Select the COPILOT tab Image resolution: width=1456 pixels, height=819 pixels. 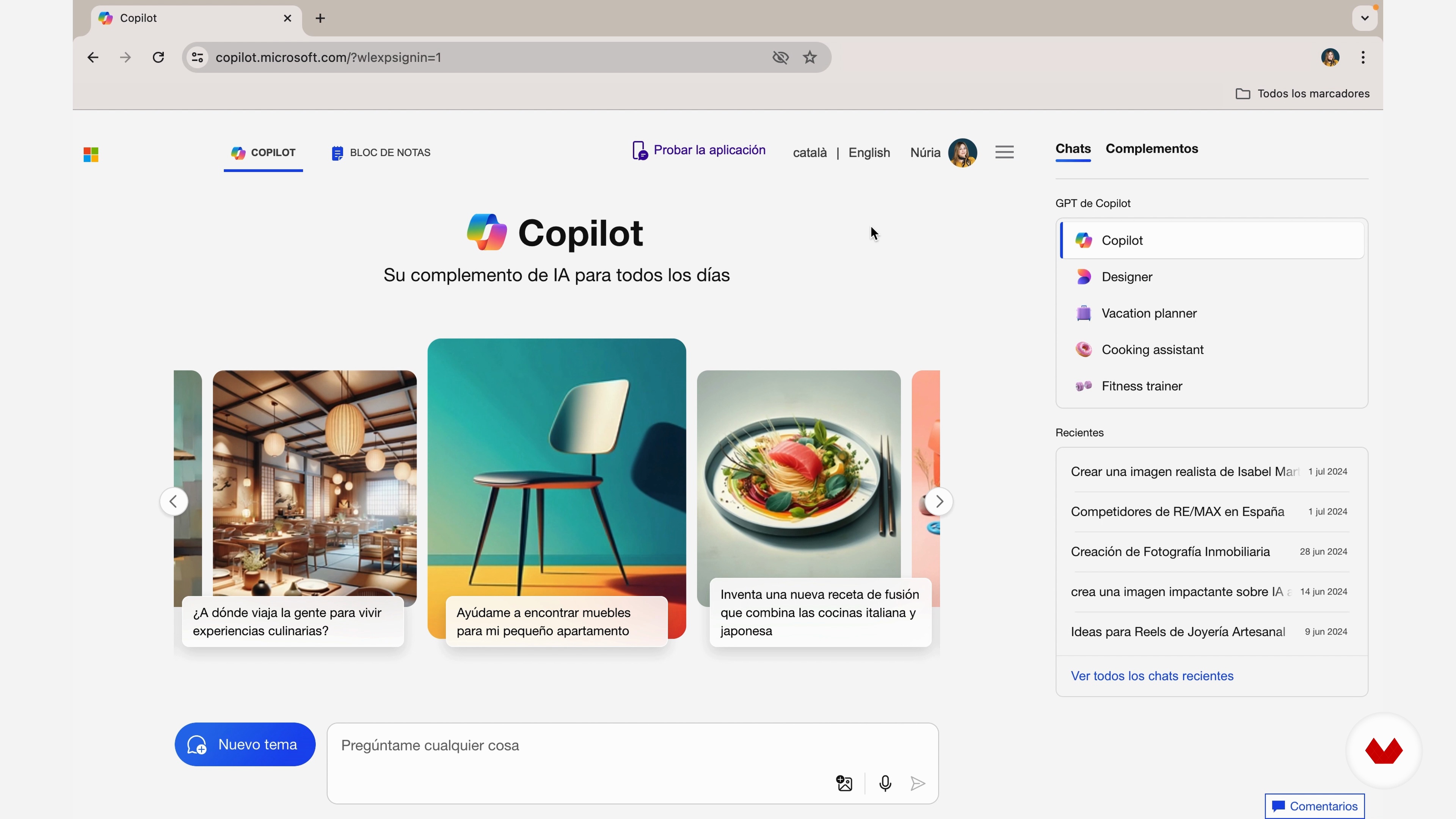pos(264,152)
